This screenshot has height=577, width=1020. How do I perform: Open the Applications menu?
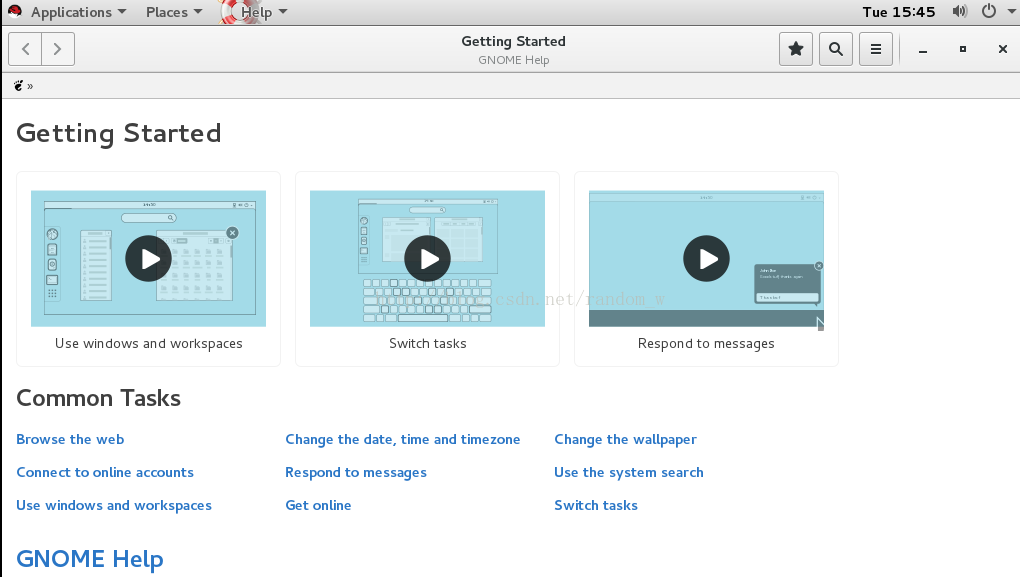78,12
